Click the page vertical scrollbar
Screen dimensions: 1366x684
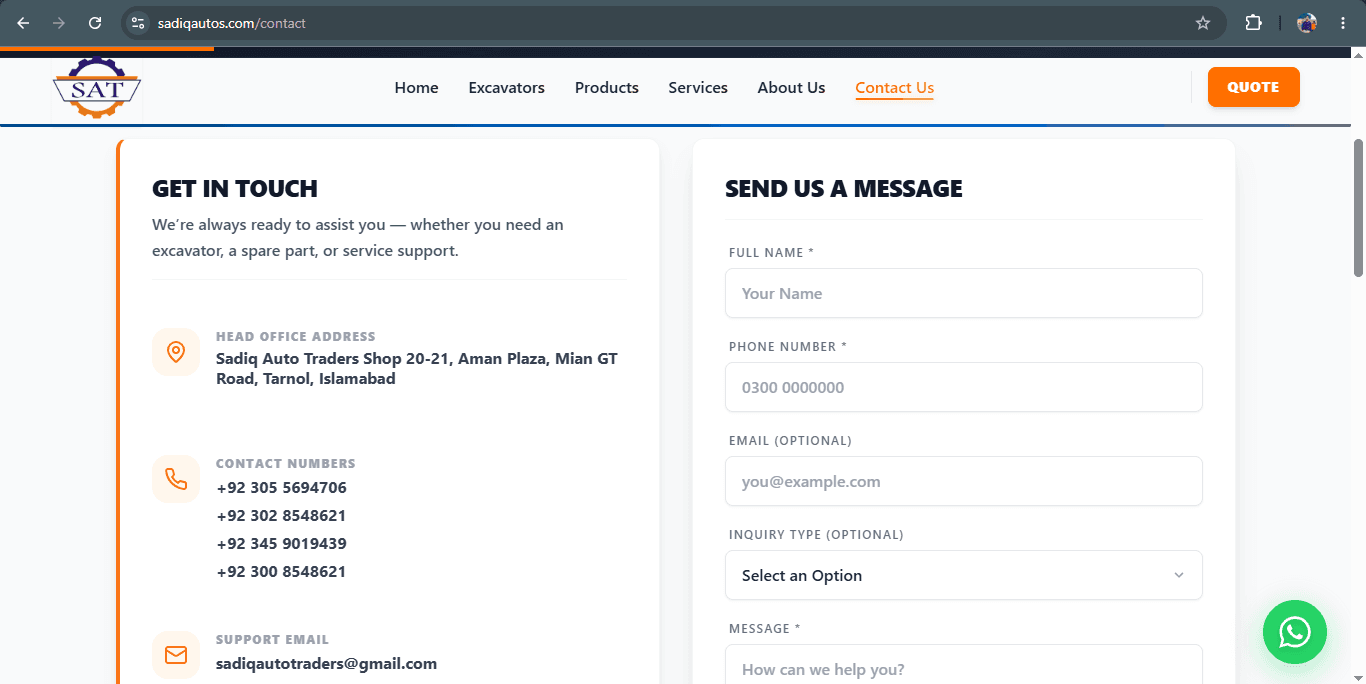(x=1359, y=207)
